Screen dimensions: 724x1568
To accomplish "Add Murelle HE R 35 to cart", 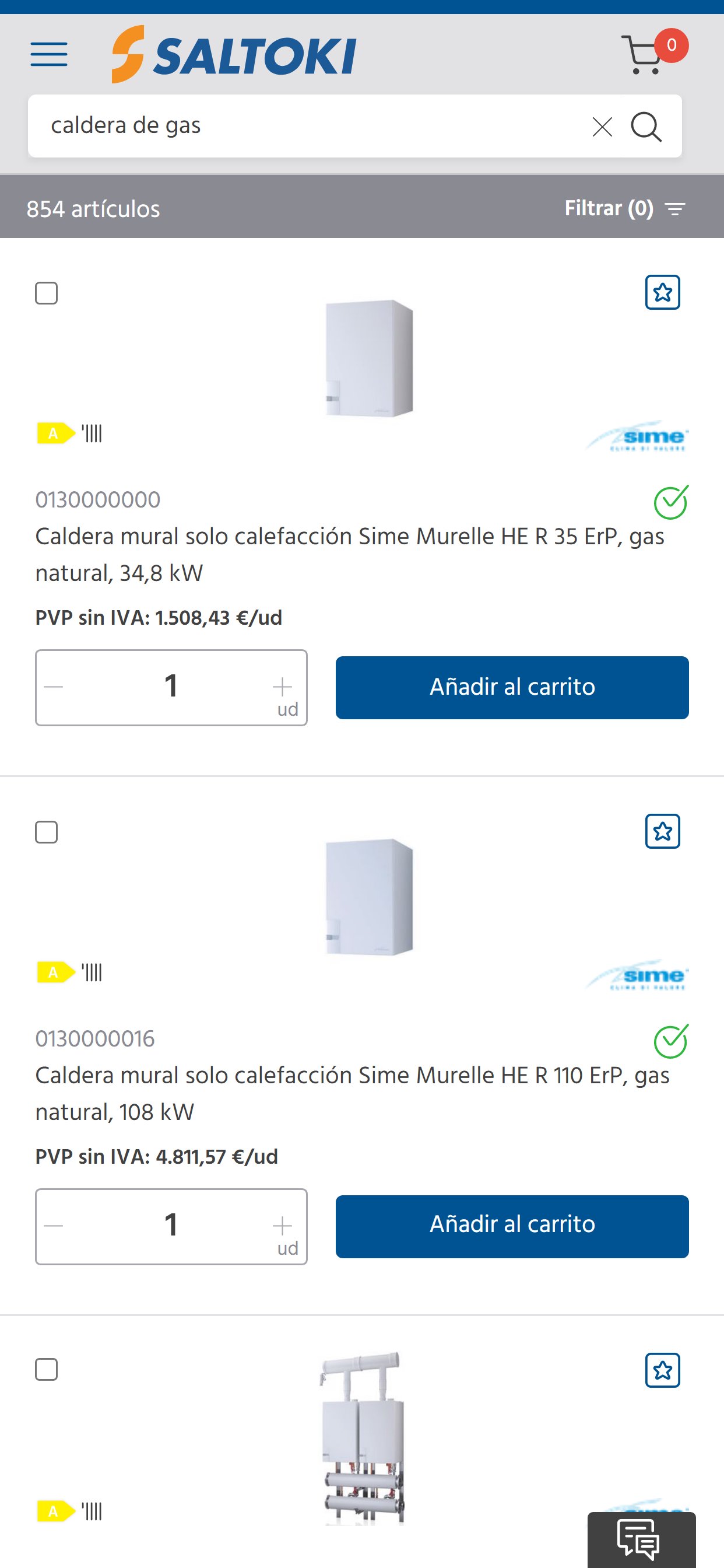I will tap(512, 687).
